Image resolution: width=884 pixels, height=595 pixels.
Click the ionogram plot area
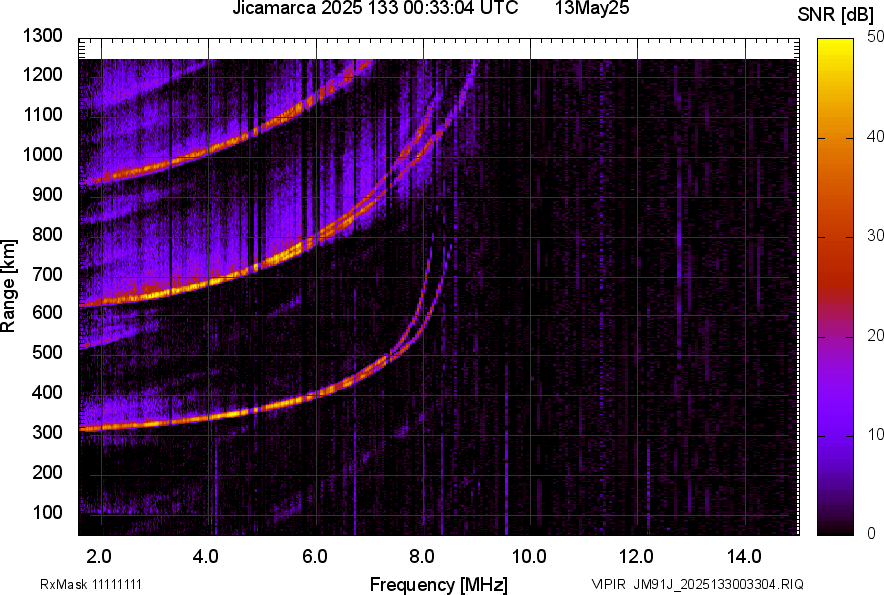coord(439,287)
